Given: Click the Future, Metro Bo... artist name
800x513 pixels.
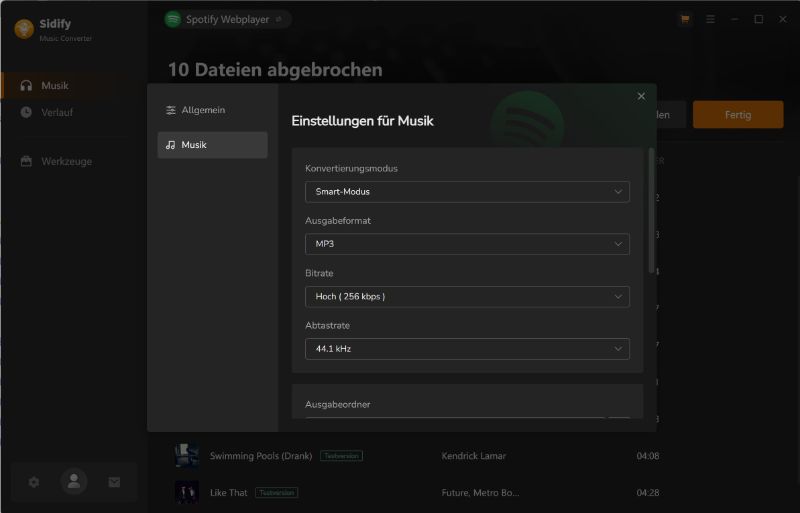Looking at the screenshot, I should [x=480, y=493].
